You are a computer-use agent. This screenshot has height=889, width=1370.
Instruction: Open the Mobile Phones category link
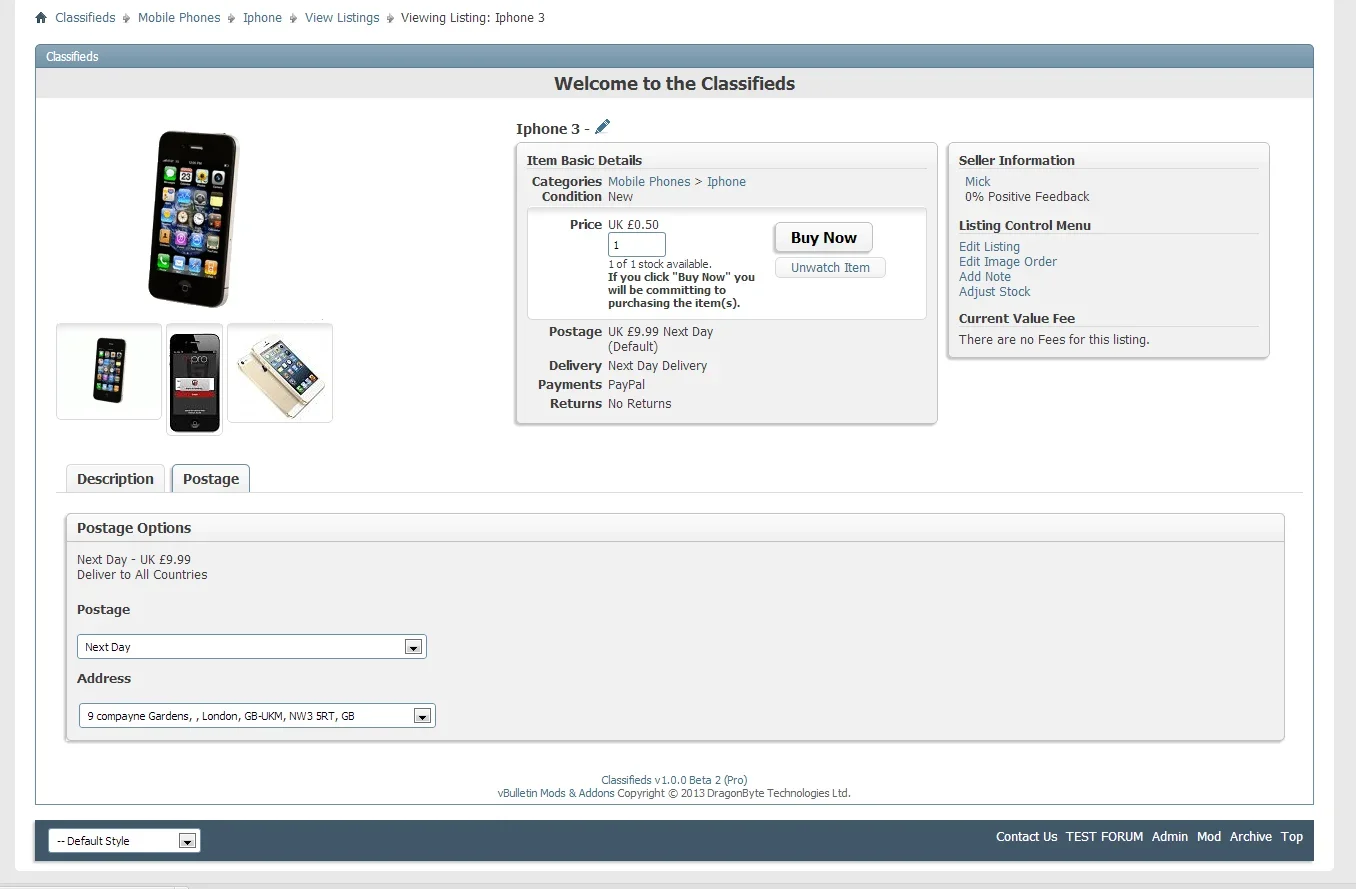point(649,182)
